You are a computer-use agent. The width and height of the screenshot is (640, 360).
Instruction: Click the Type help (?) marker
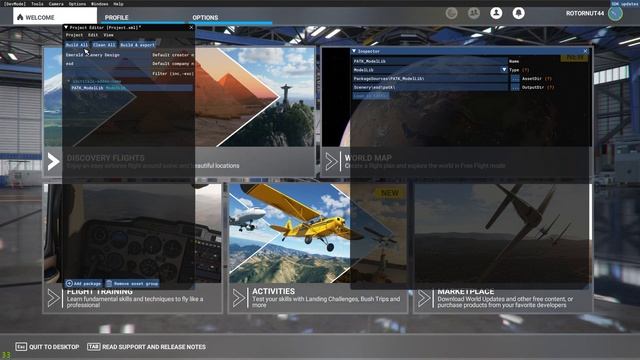click(526, 70)
